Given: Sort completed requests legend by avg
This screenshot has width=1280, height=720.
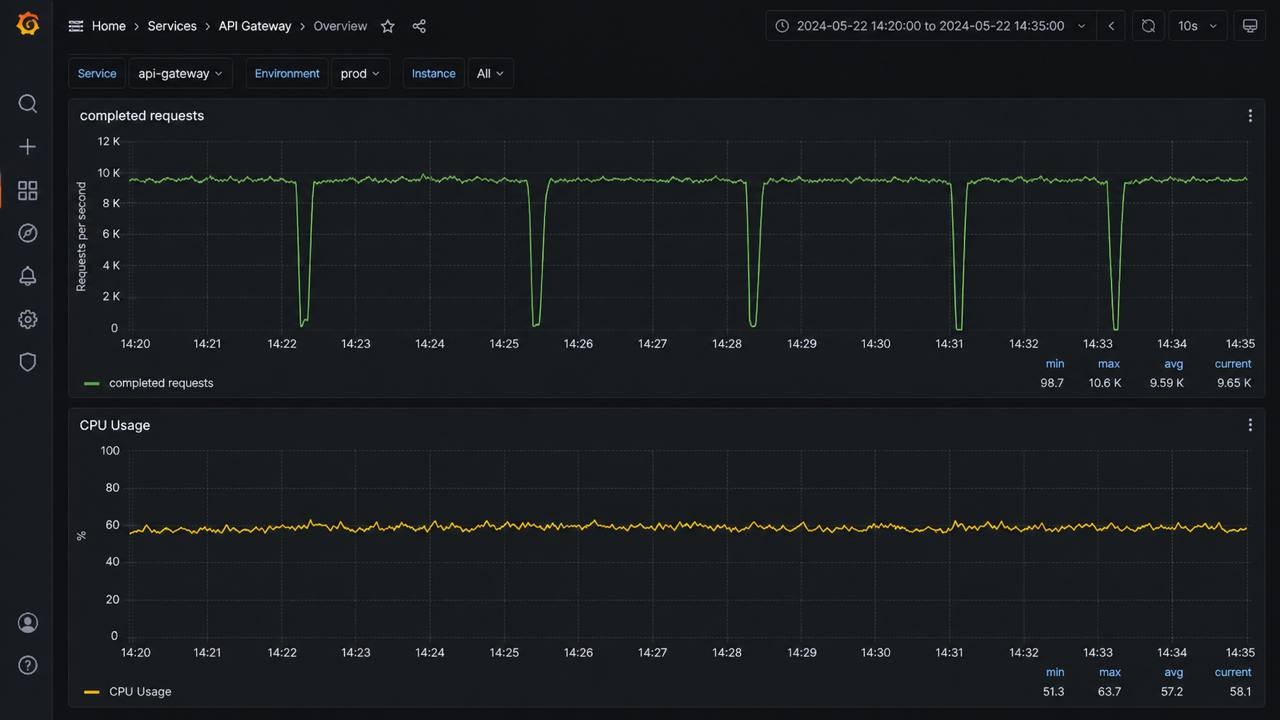Looking at the screenshot, I should (x=1174, y=364).
